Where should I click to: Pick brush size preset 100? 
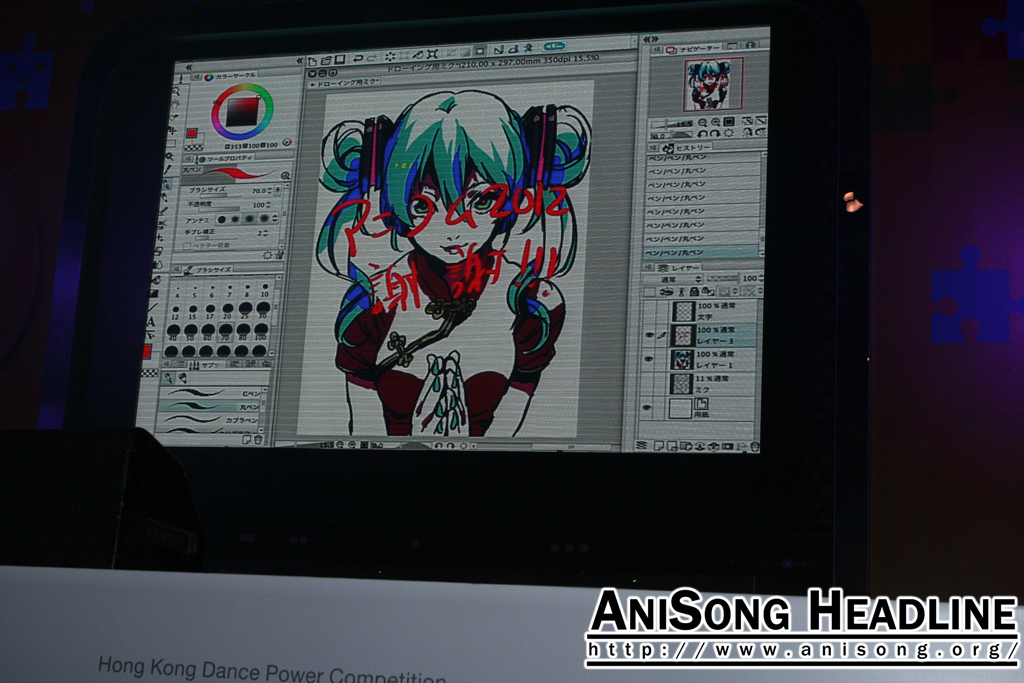click(x=260, y=331)
